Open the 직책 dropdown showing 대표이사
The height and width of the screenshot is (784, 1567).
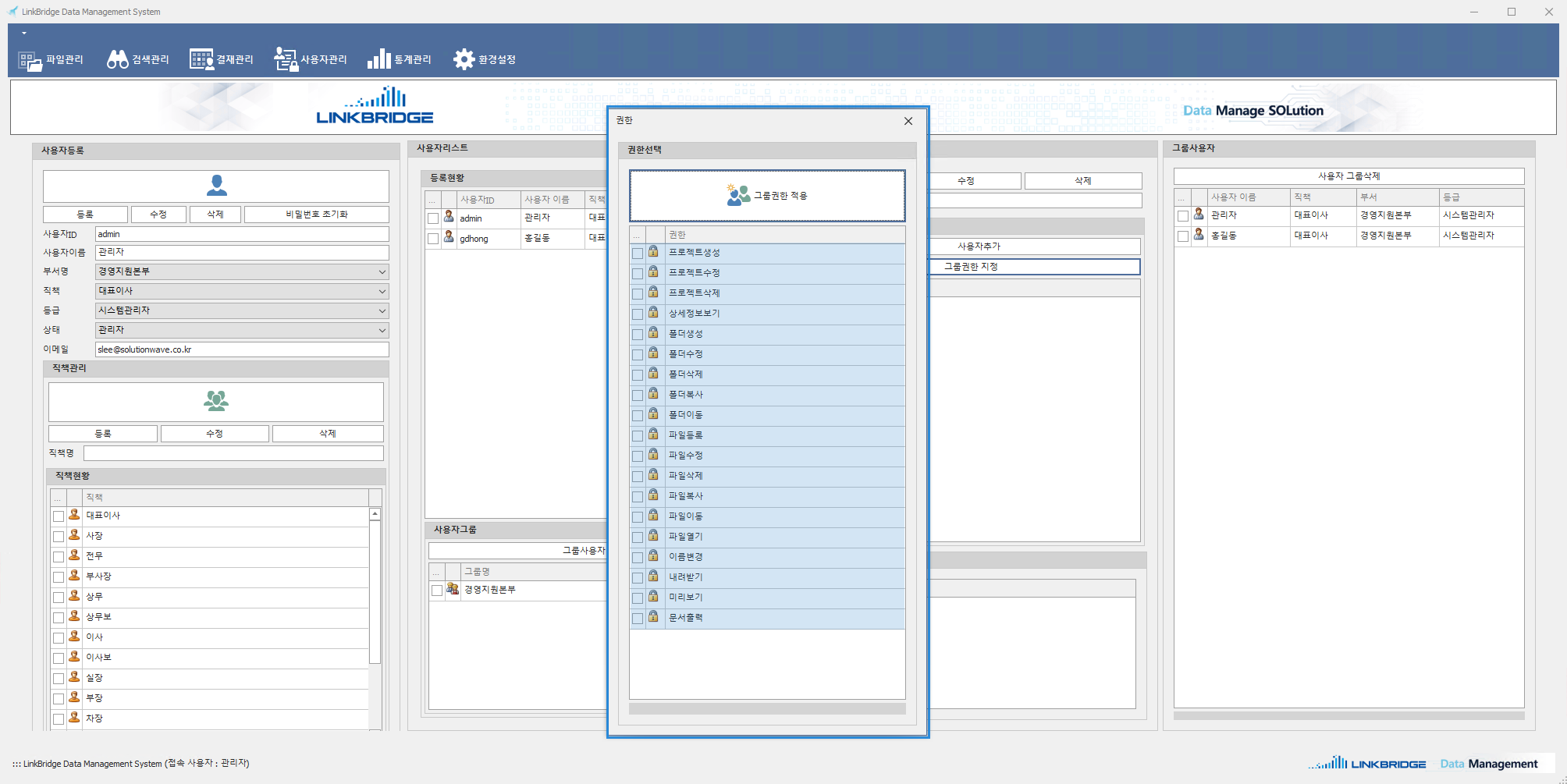382,291
